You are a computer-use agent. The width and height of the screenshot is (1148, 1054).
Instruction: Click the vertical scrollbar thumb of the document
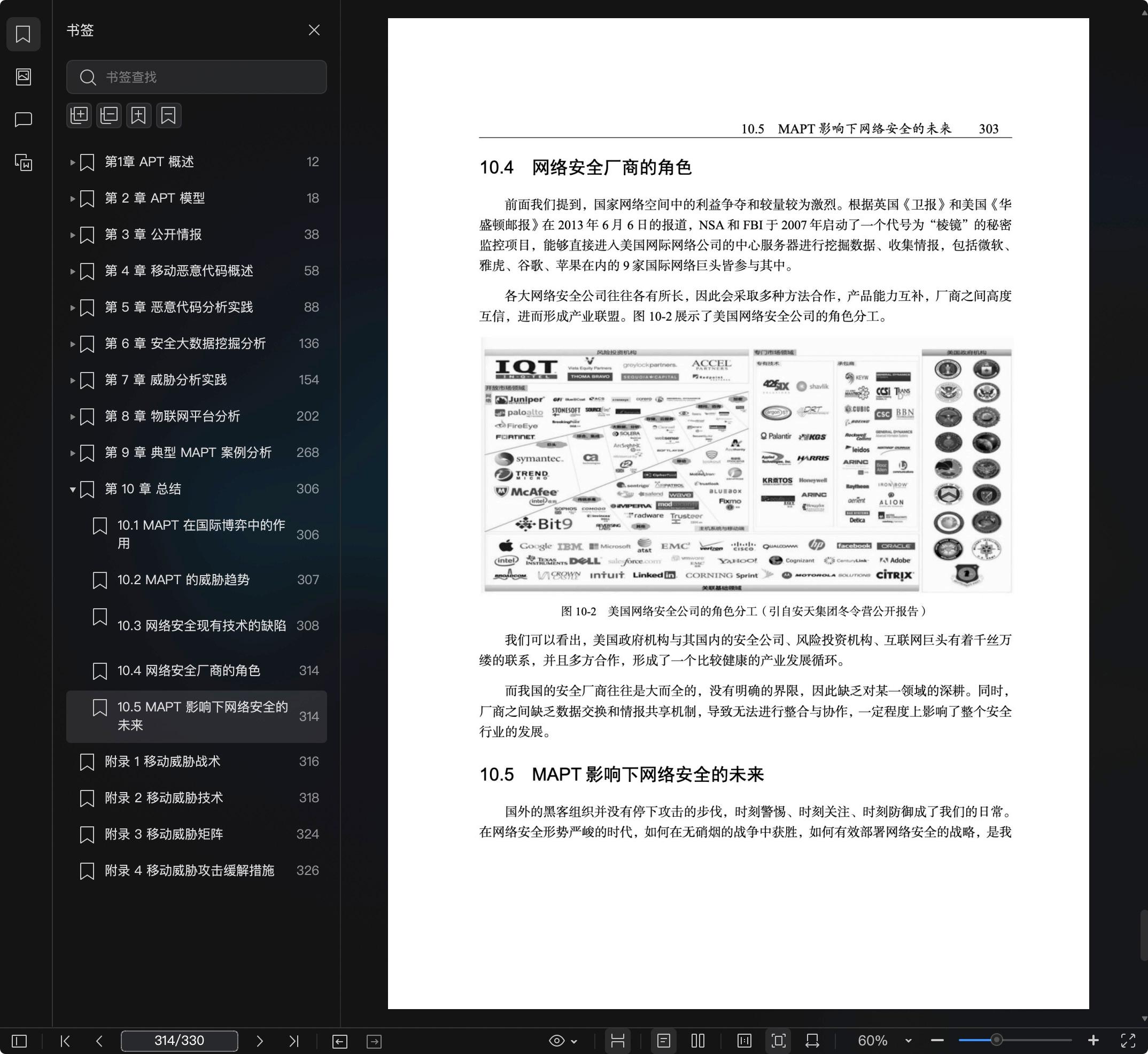[1143, 935]
